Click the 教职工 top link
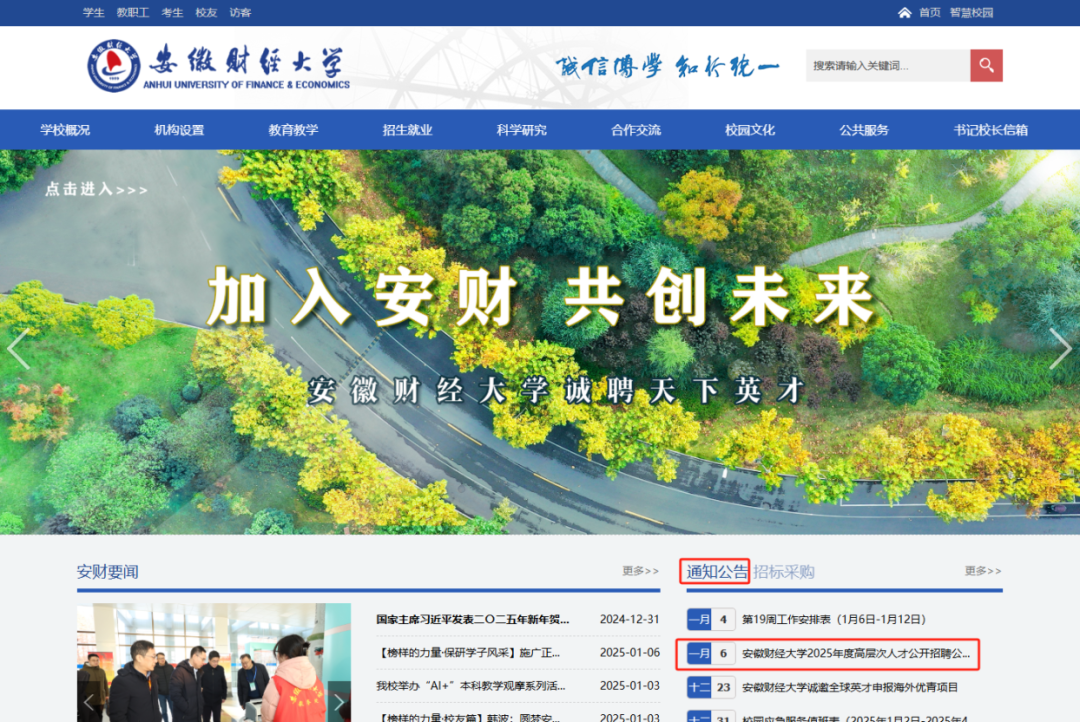This screenshot has width=1080, height=722. tap(133, 12)
